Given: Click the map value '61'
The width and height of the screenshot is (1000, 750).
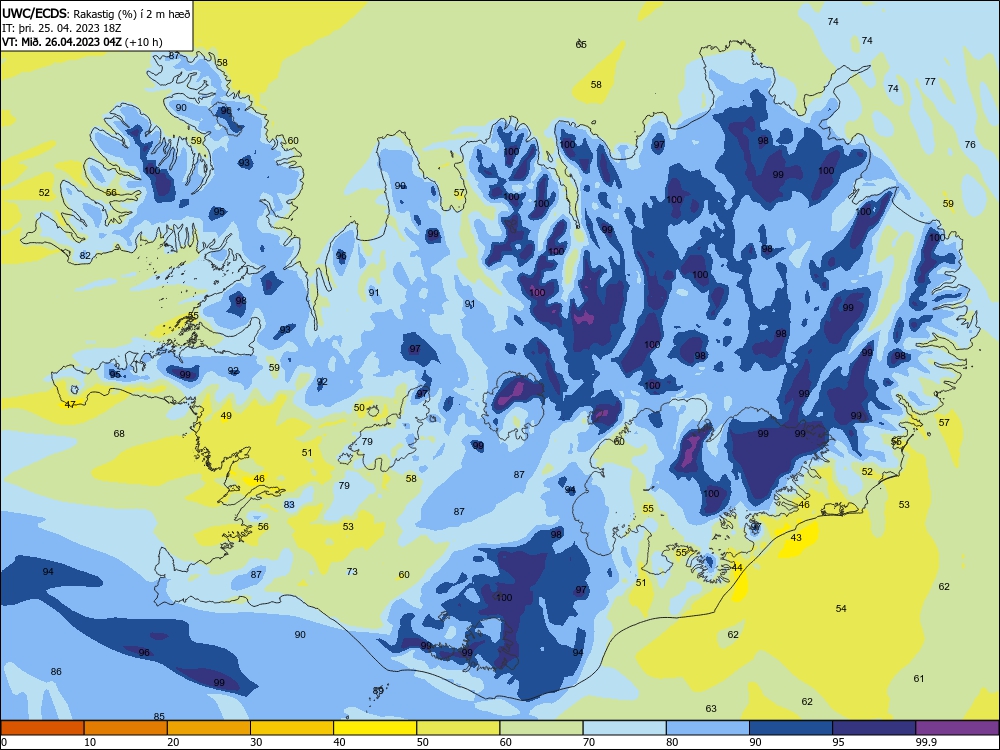Looking at the screenshot, I should click(918, 679).
